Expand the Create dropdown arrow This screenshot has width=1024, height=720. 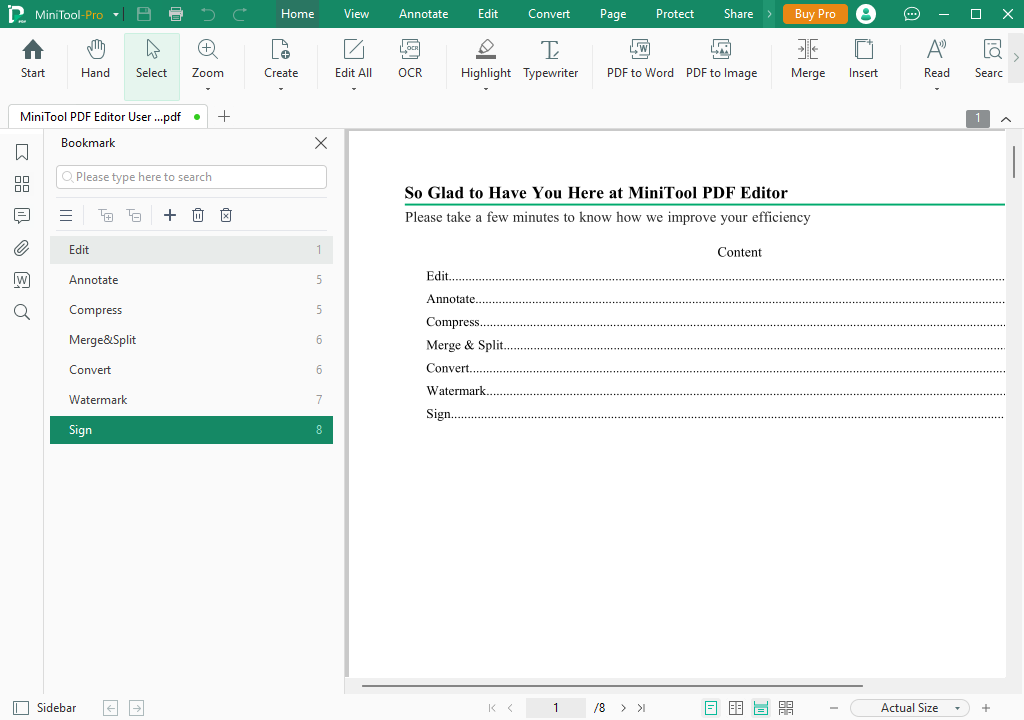tap(281, 89)
